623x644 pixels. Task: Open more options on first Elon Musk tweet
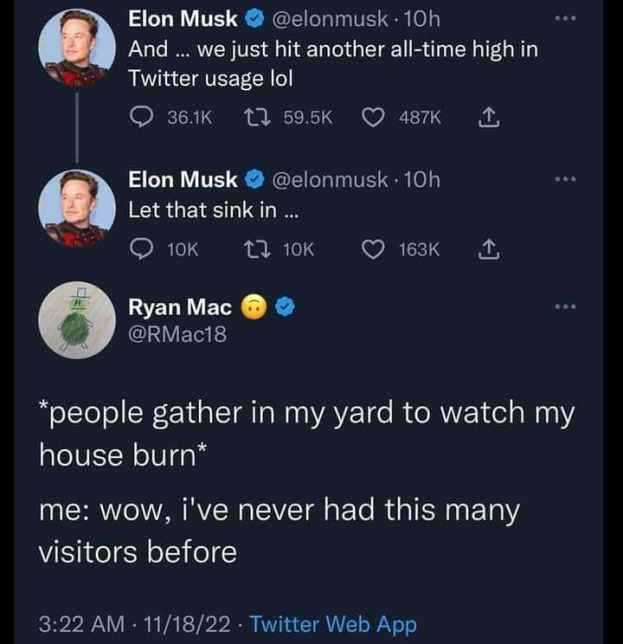(x=566, y=19)
